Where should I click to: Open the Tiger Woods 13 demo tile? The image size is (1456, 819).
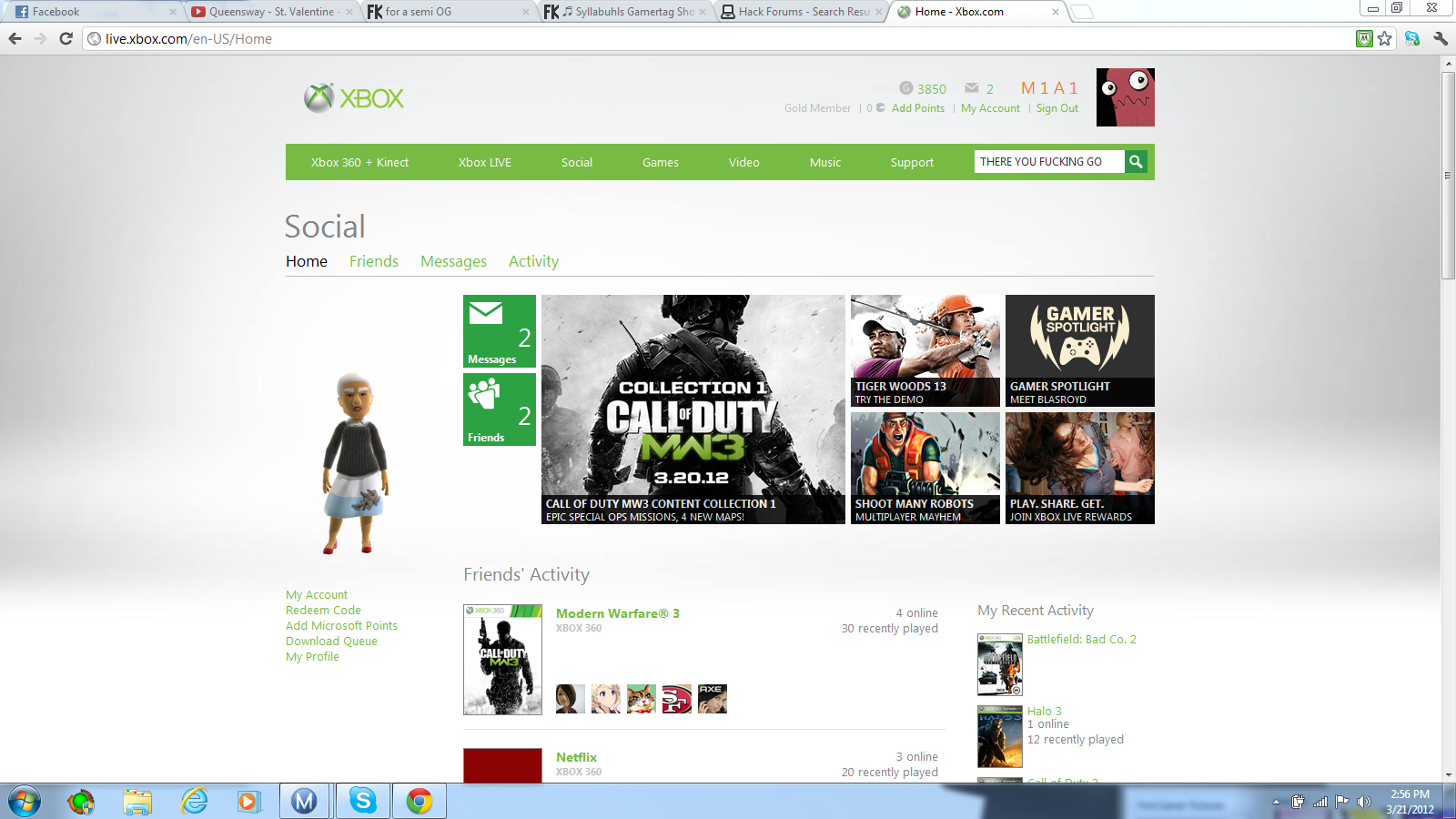click(925, 350)
